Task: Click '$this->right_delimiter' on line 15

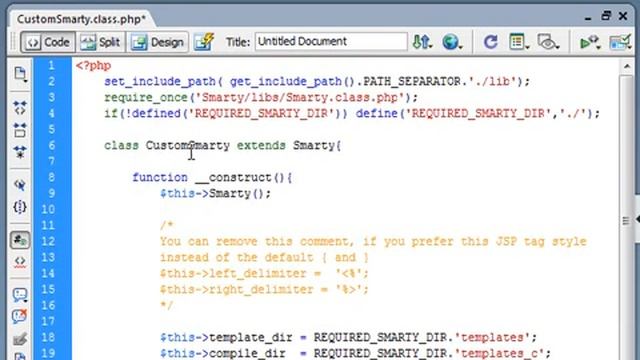Action: pyautogui.click(x=237, y=289)
